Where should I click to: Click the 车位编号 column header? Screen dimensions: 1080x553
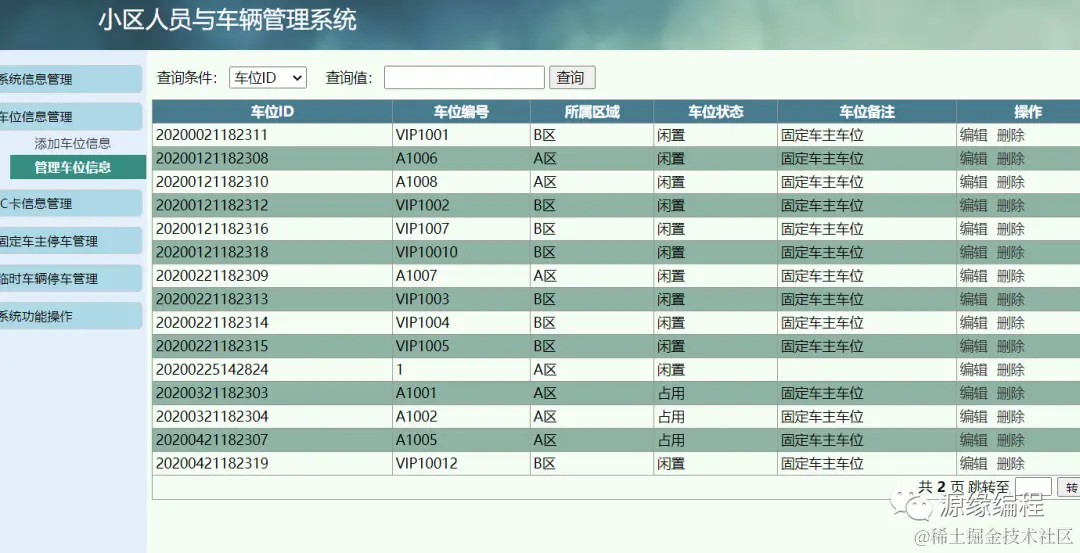pyautogui.click(x=461, y=112)
